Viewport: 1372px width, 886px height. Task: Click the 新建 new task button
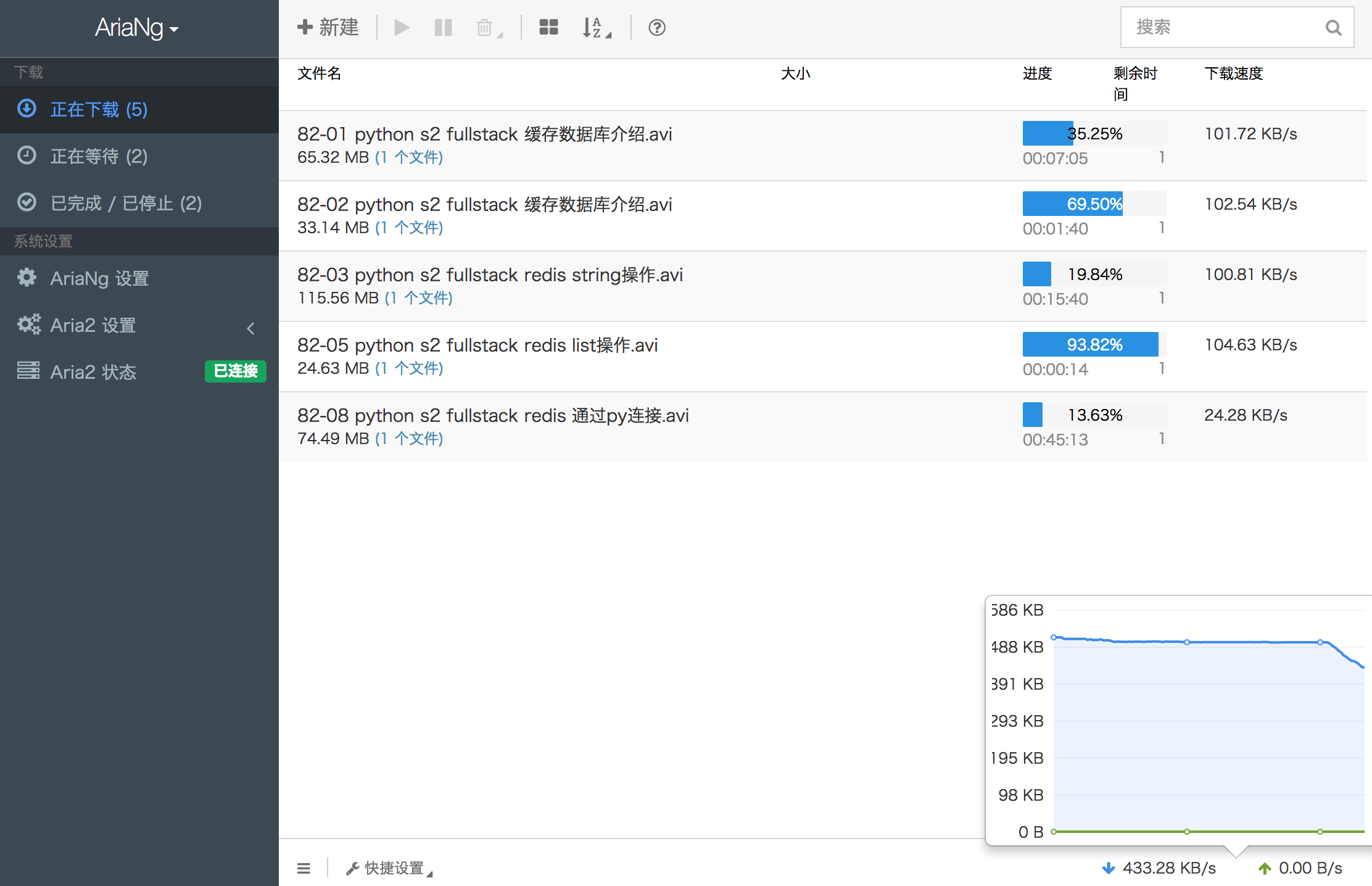pyautogui.click(x=328, y=28)
